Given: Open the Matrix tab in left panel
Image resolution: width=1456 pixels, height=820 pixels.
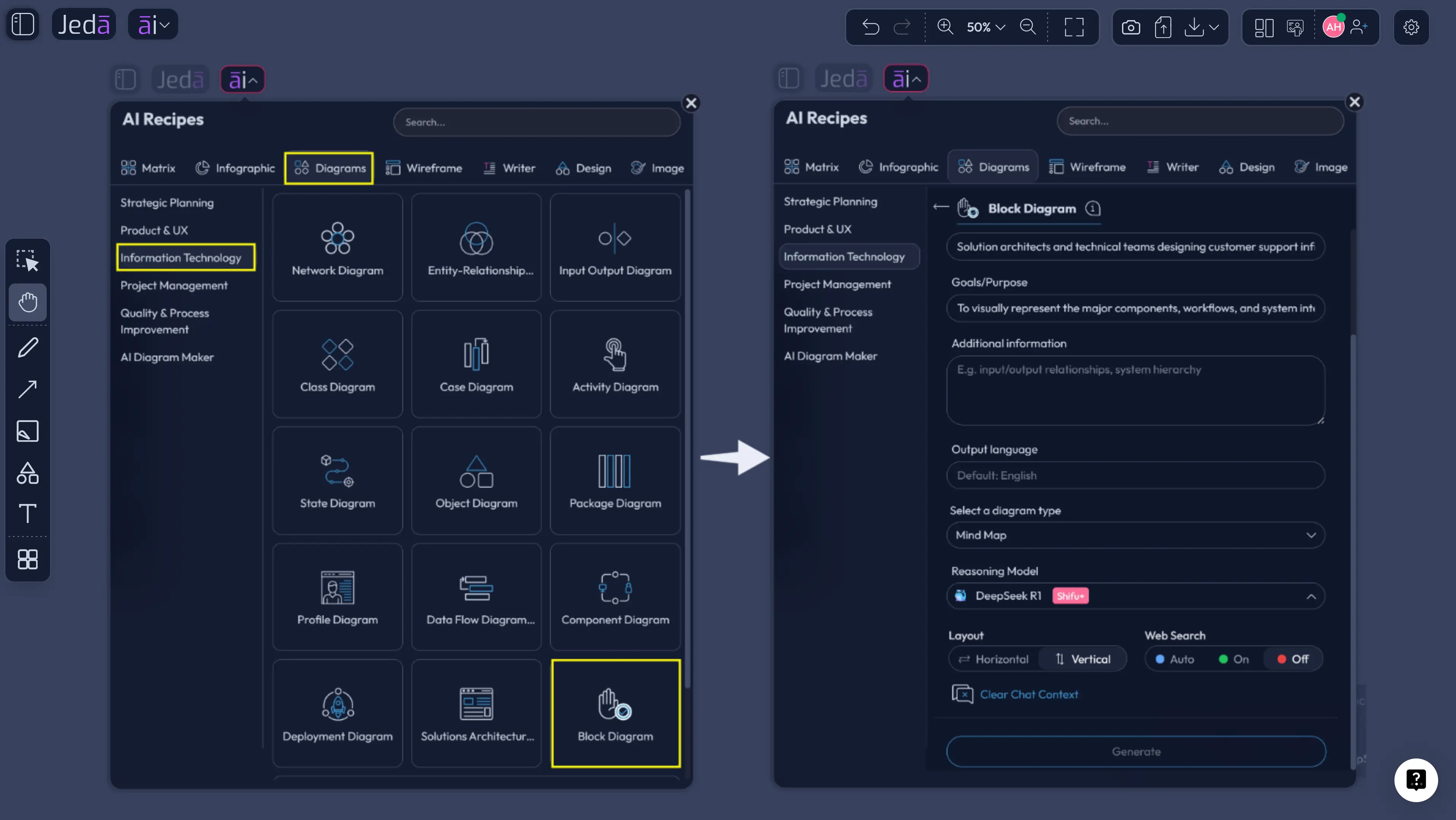Looking at the screenshot, I should [x=148, y=168].
